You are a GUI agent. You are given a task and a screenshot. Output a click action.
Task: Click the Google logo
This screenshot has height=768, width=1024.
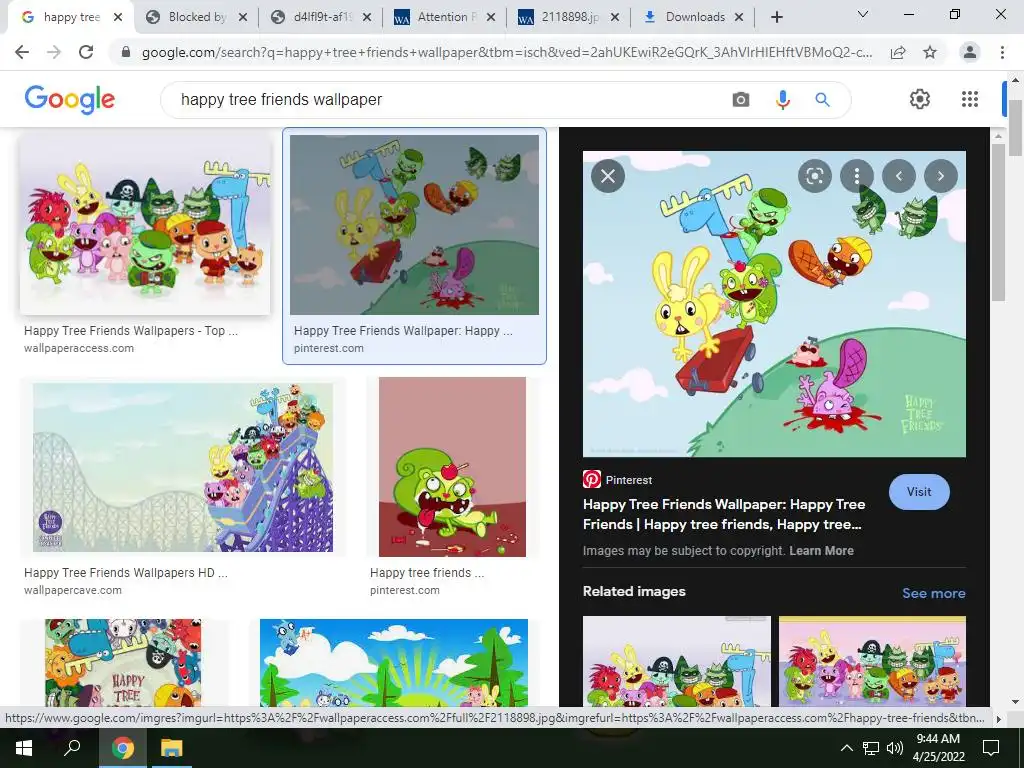coord(69,99)
